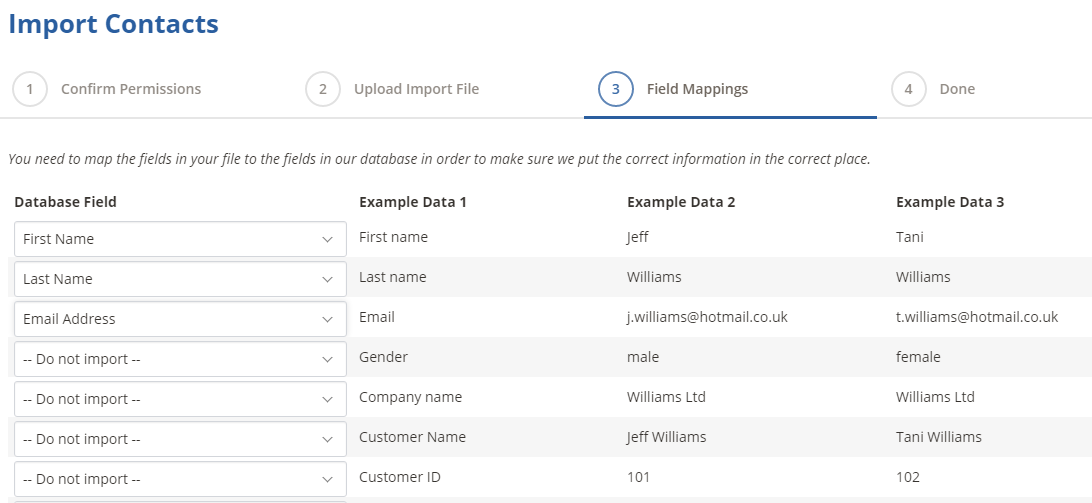This screenshot has height=503, width=1092.
Task: Expand the dropdown for Company name row
Action: (180, 399)
